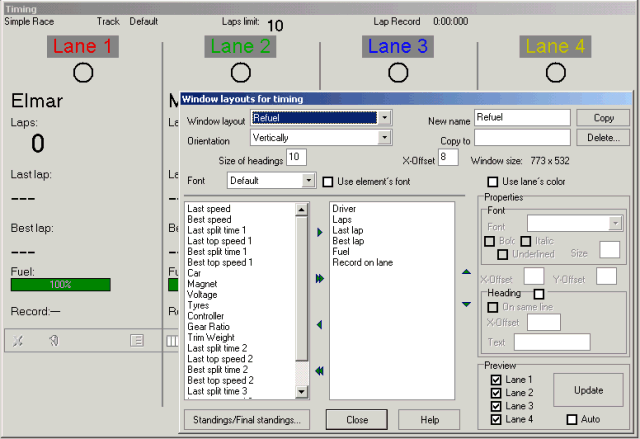Tick the Italic checkbox in Font properties
The width and height of the screenshot is (640, 439).
[526, 241]
